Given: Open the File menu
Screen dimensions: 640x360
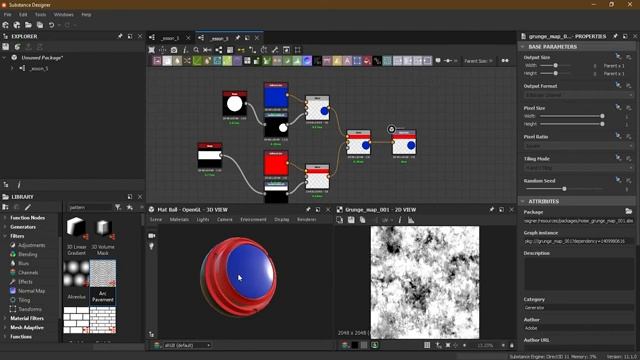Looking at the screenshot, I should [8, 15].
